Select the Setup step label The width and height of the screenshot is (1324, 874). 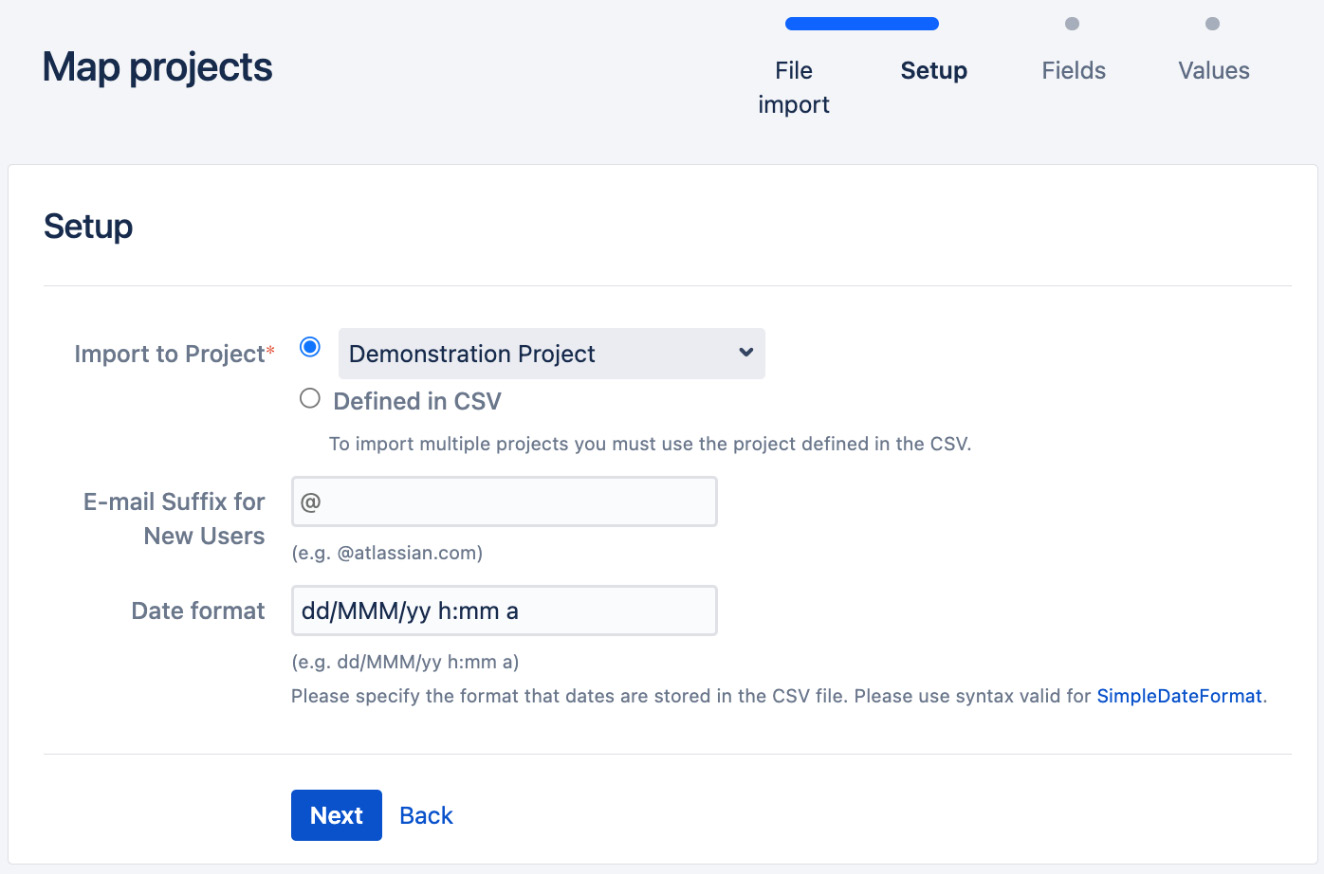[x=933, y=71]
